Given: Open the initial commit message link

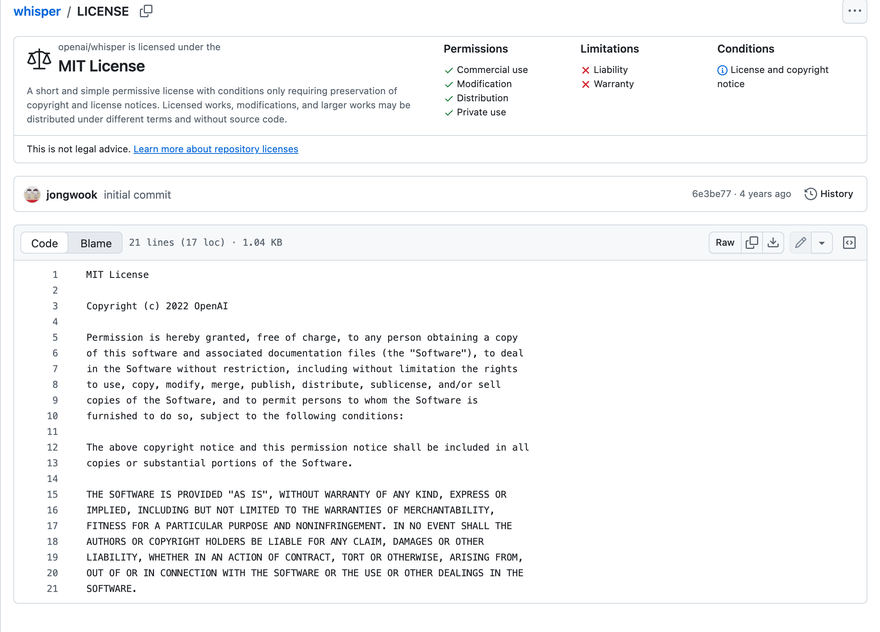Looking at the screenshot, I should tap(137, 195).
